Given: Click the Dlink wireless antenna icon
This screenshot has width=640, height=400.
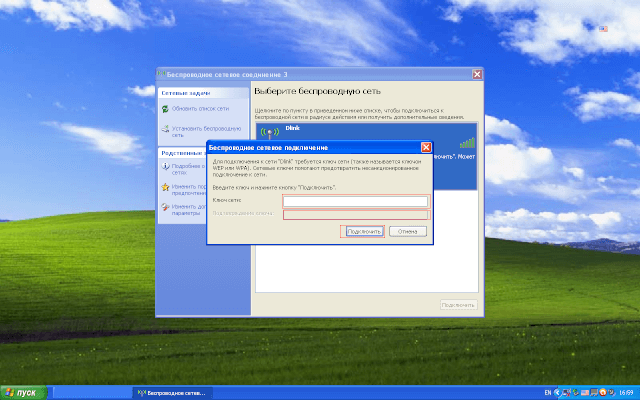Looking at the screenshot, I should 268,133.
